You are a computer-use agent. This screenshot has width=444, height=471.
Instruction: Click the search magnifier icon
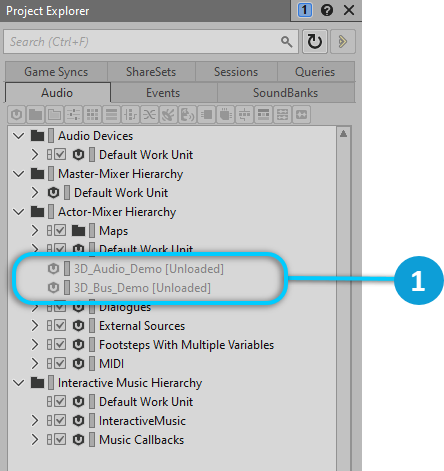point(286,42)
